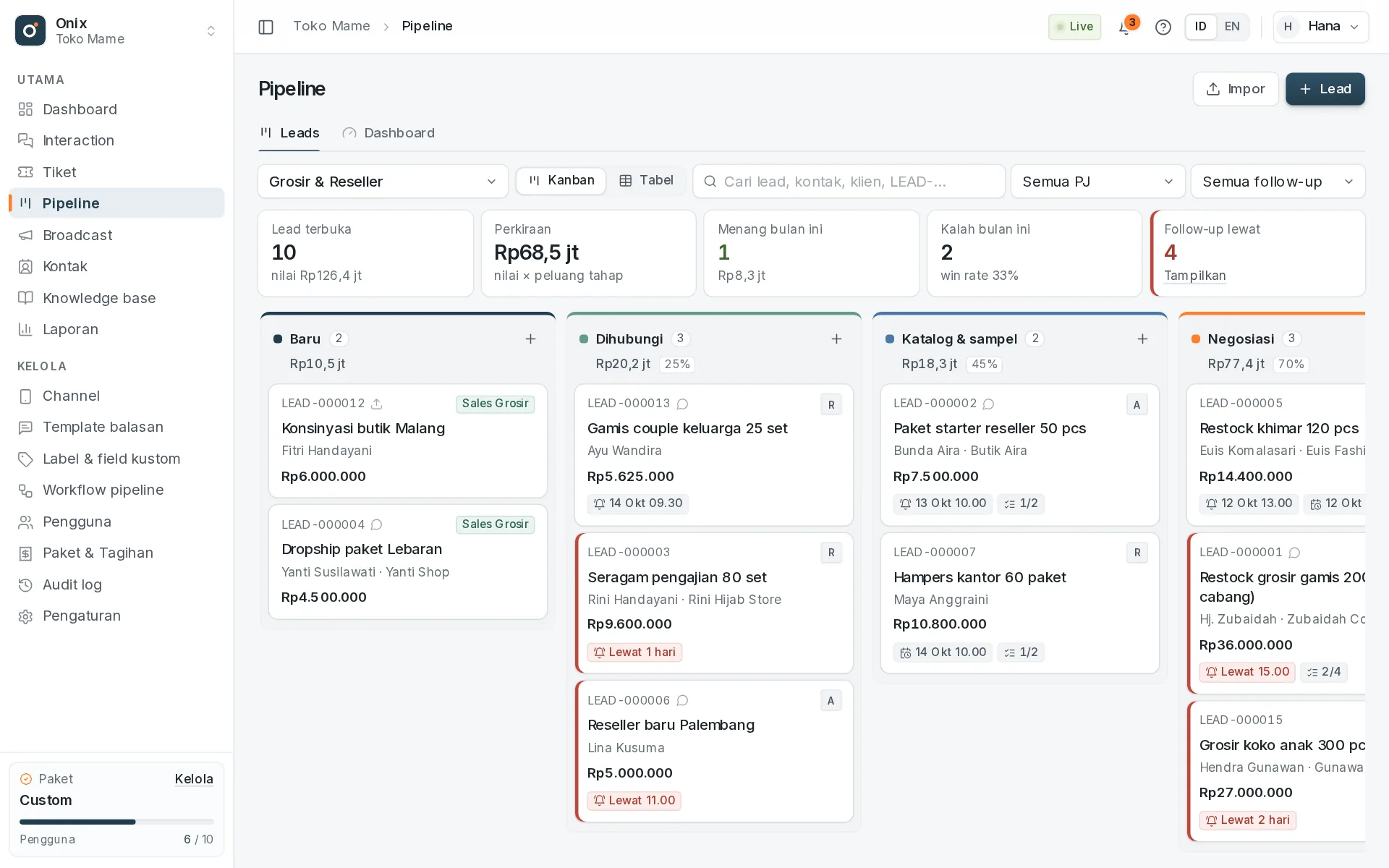Open the Semua PJ filter dropdown
1389x868 pixels.
point(1097,182)
